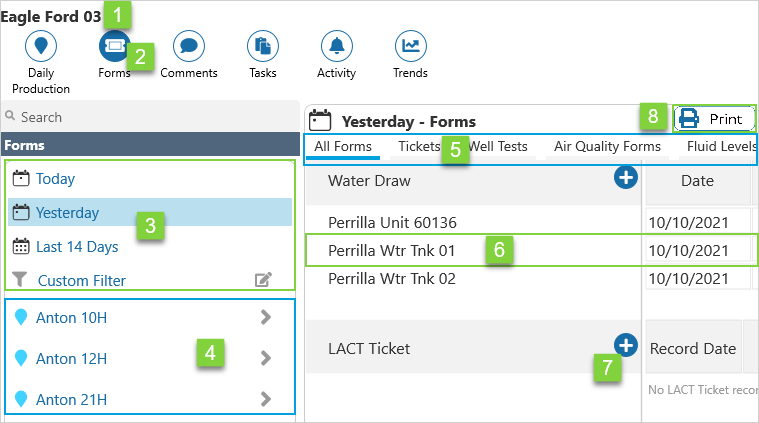Expand the Anton 21H chevron
Image resolution: width=759 pixels, height=423 pixels.
click(x=265, y=399)
